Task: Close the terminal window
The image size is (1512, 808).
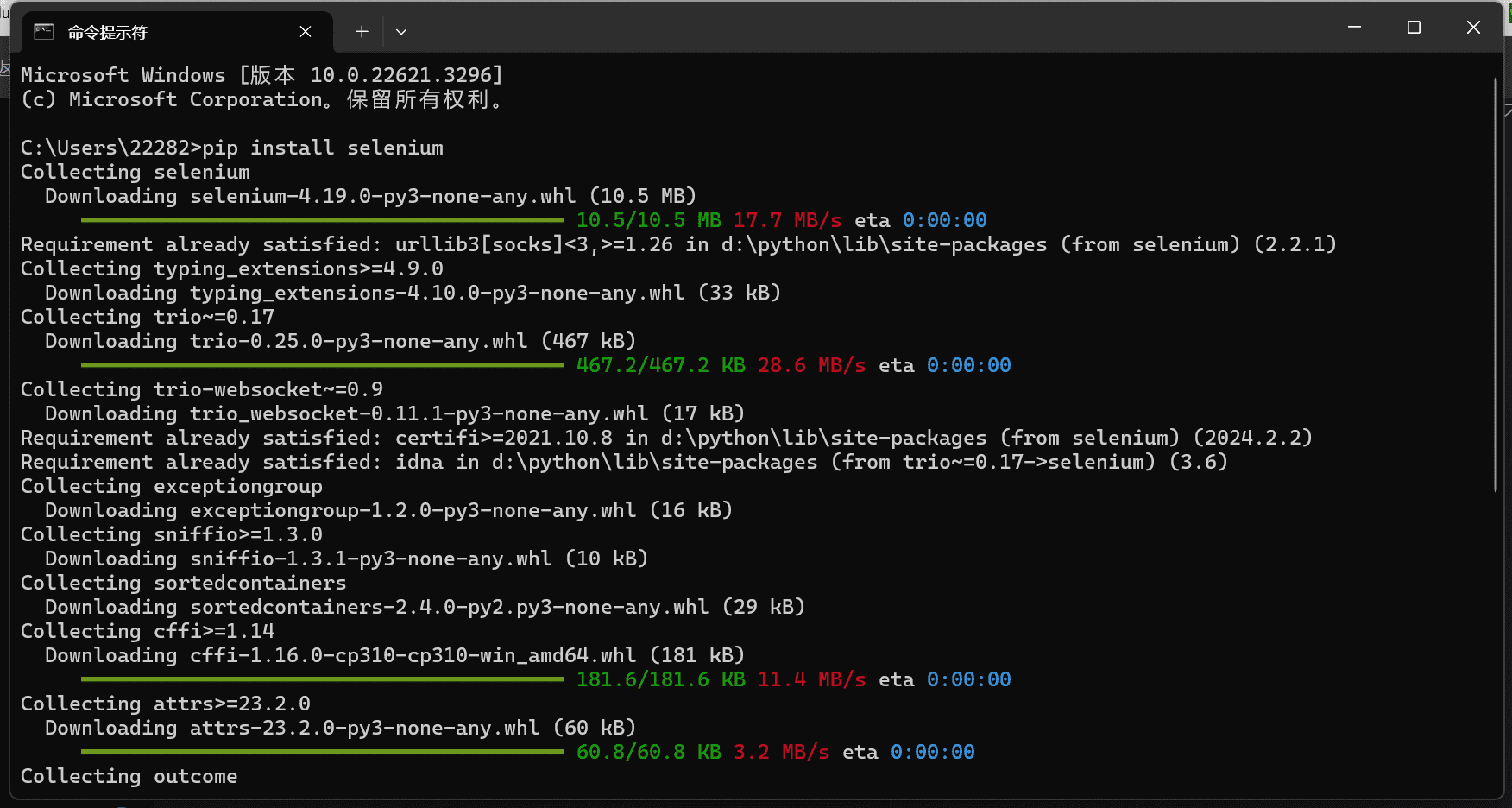Action: click(1473, 28)
